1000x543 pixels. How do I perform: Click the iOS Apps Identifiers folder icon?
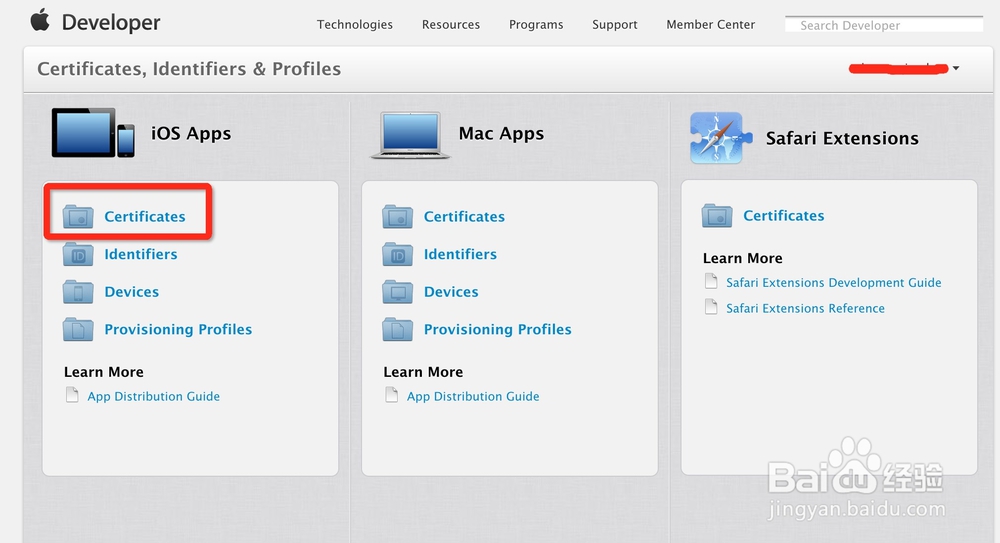pos(78,254)
